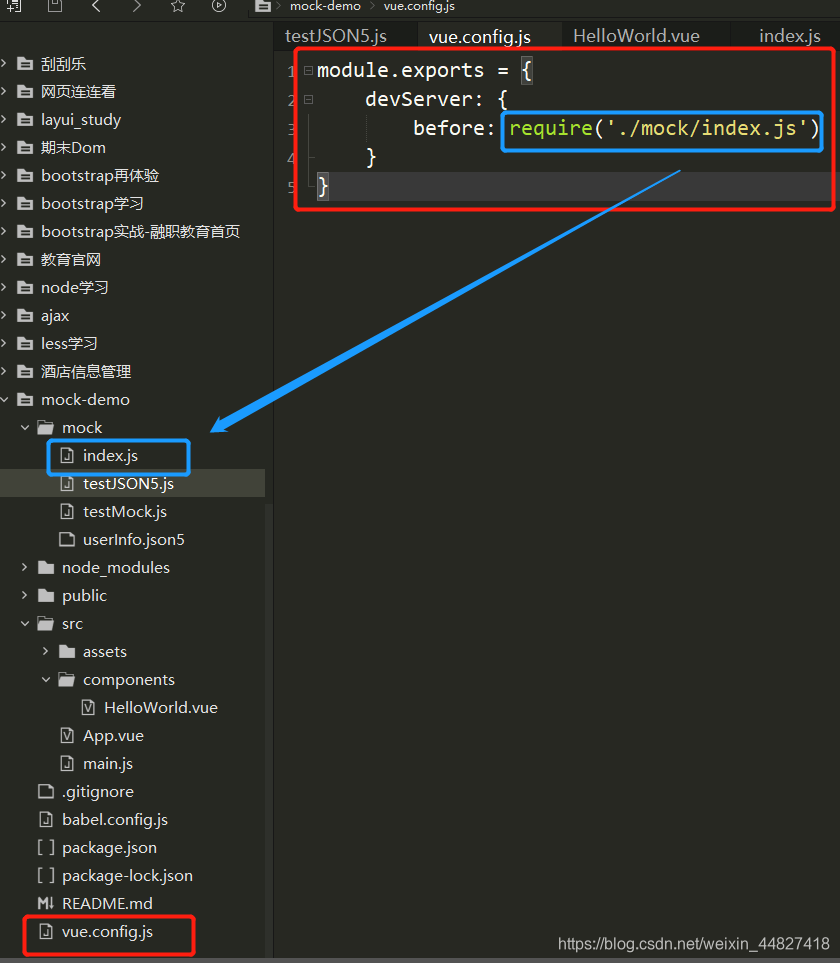This screenshot has height=963, width=840.
Task: Select the less学习 project
Action: [x=69, y=343]
